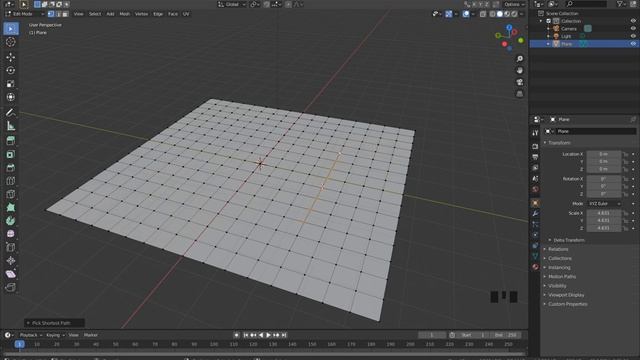Select the Spin tool
640x360 pixels.
coord(11,221)
